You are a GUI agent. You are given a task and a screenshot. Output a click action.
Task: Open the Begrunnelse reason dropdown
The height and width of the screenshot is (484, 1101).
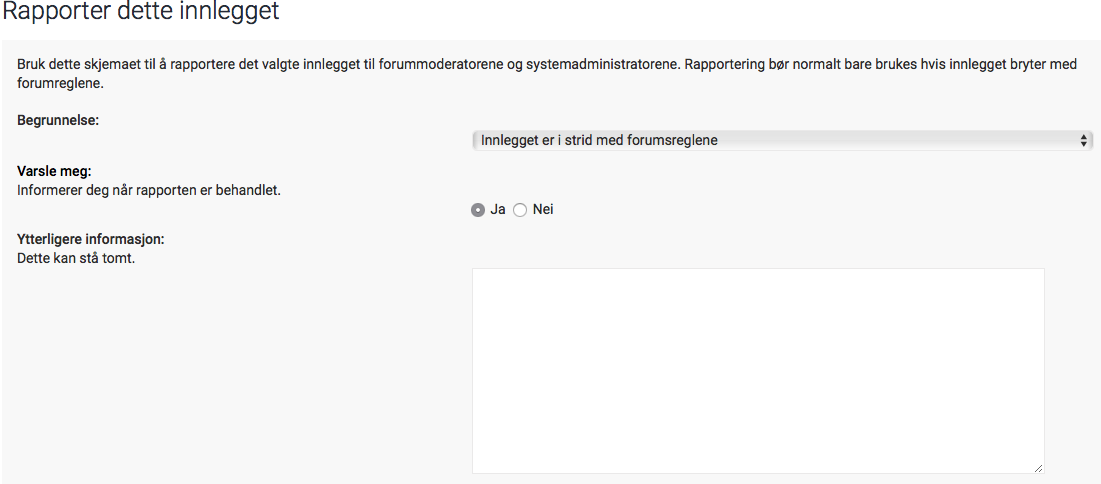(782, 140)
